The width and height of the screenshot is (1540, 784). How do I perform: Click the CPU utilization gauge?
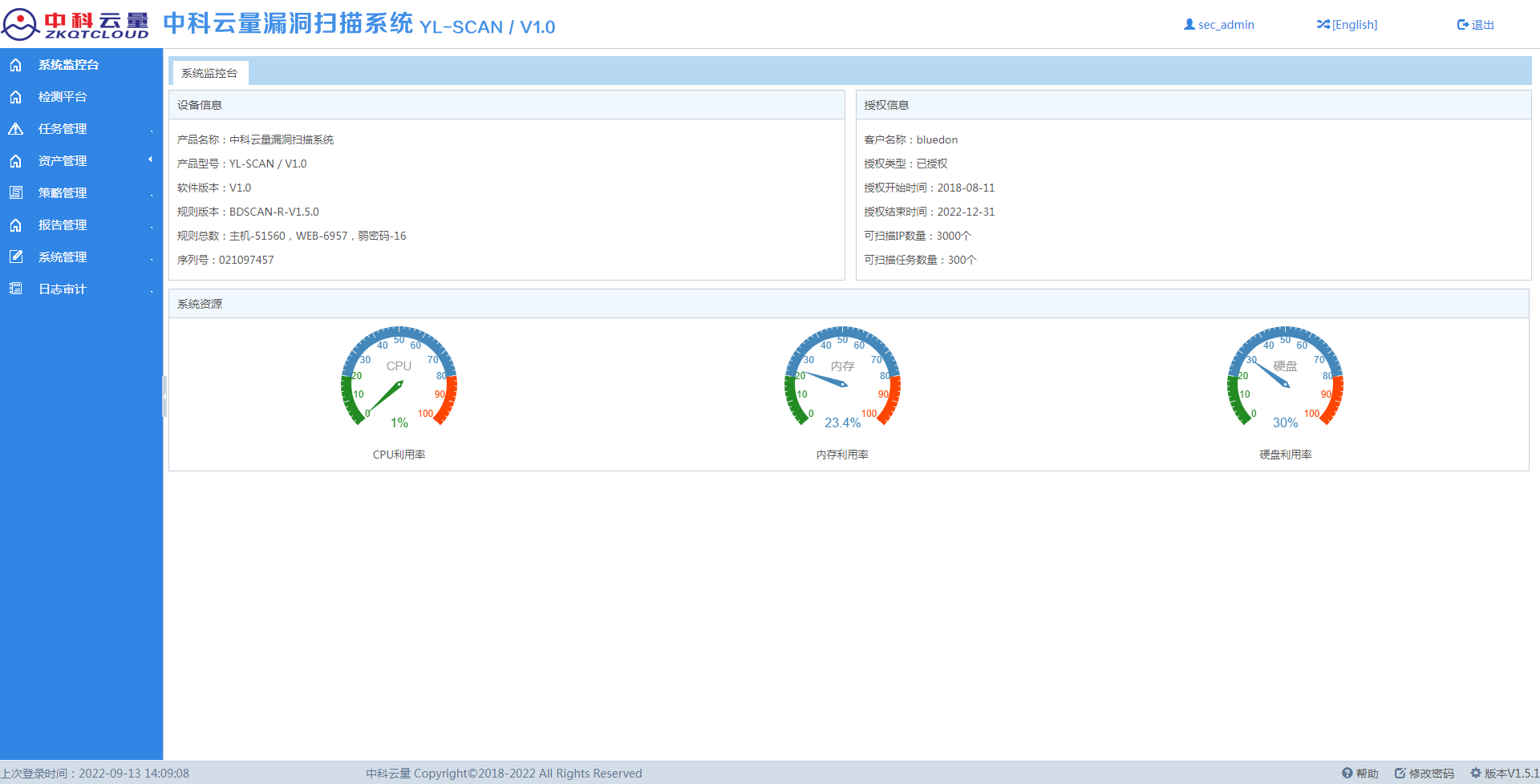399,378
